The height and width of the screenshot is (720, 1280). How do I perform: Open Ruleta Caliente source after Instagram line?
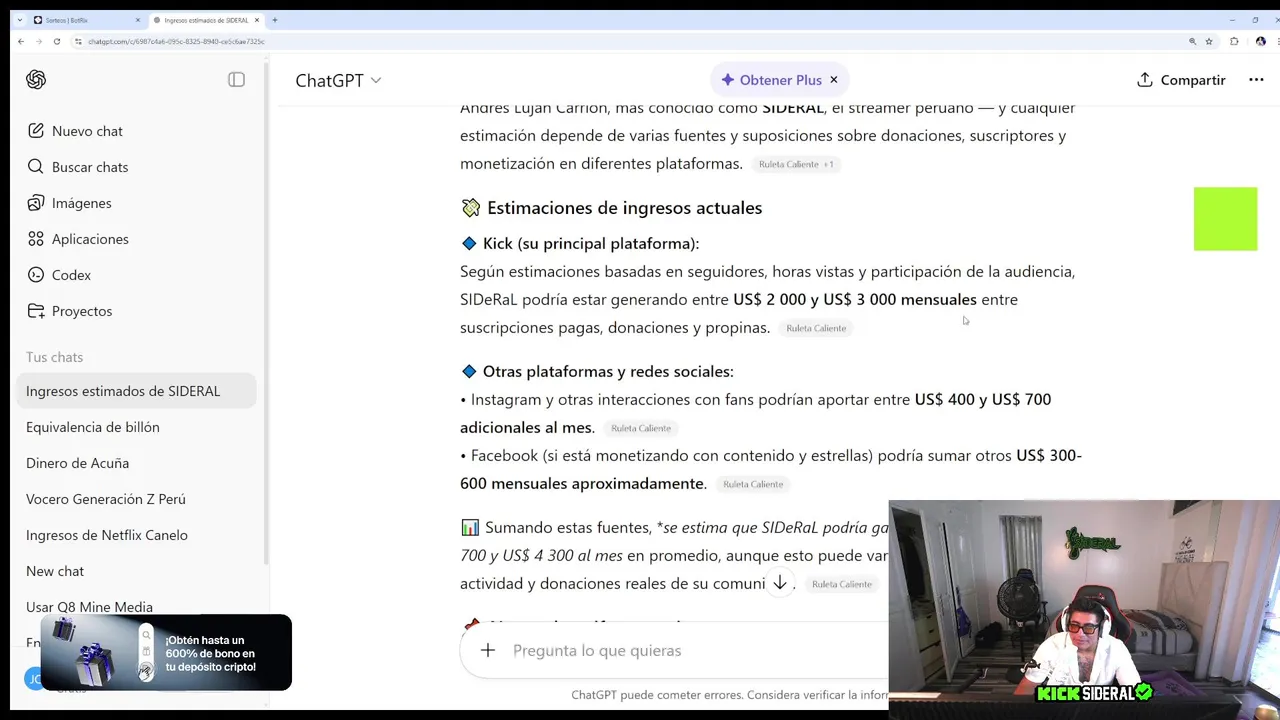(641, 428)
